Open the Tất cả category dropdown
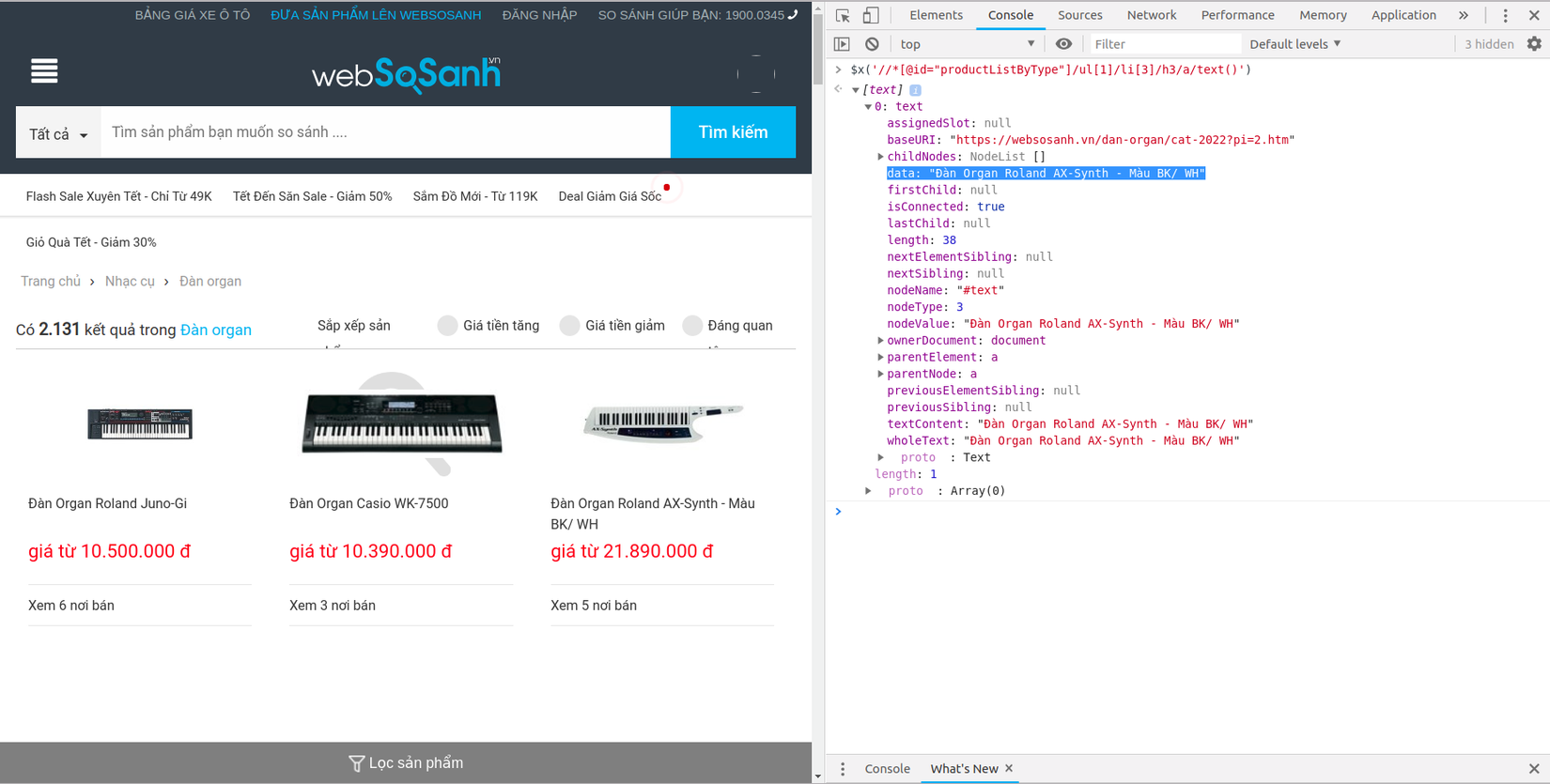The height and width of the screenshot is (784, 1550). pos(58,133)
